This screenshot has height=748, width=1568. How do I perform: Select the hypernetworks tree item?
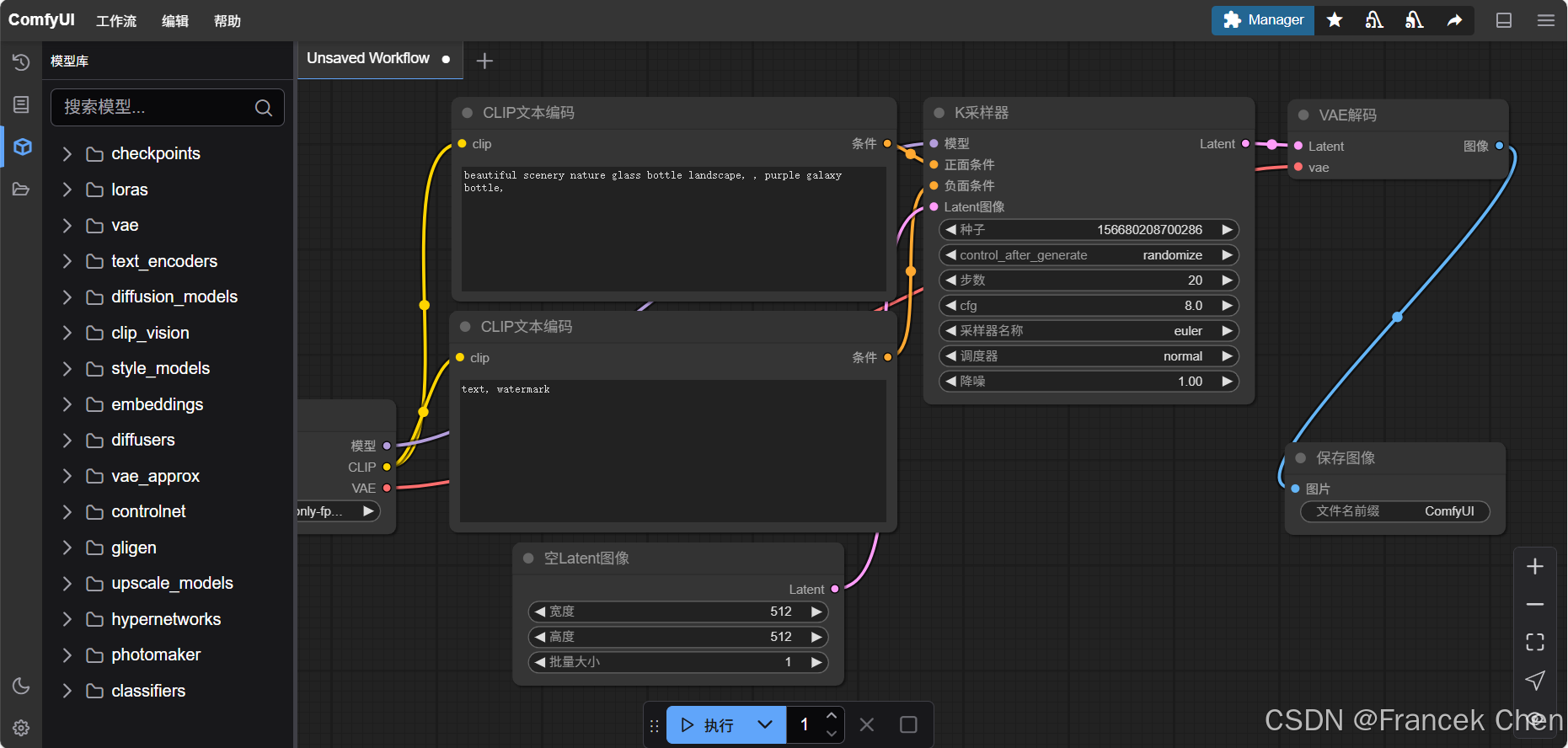[167, 619]
